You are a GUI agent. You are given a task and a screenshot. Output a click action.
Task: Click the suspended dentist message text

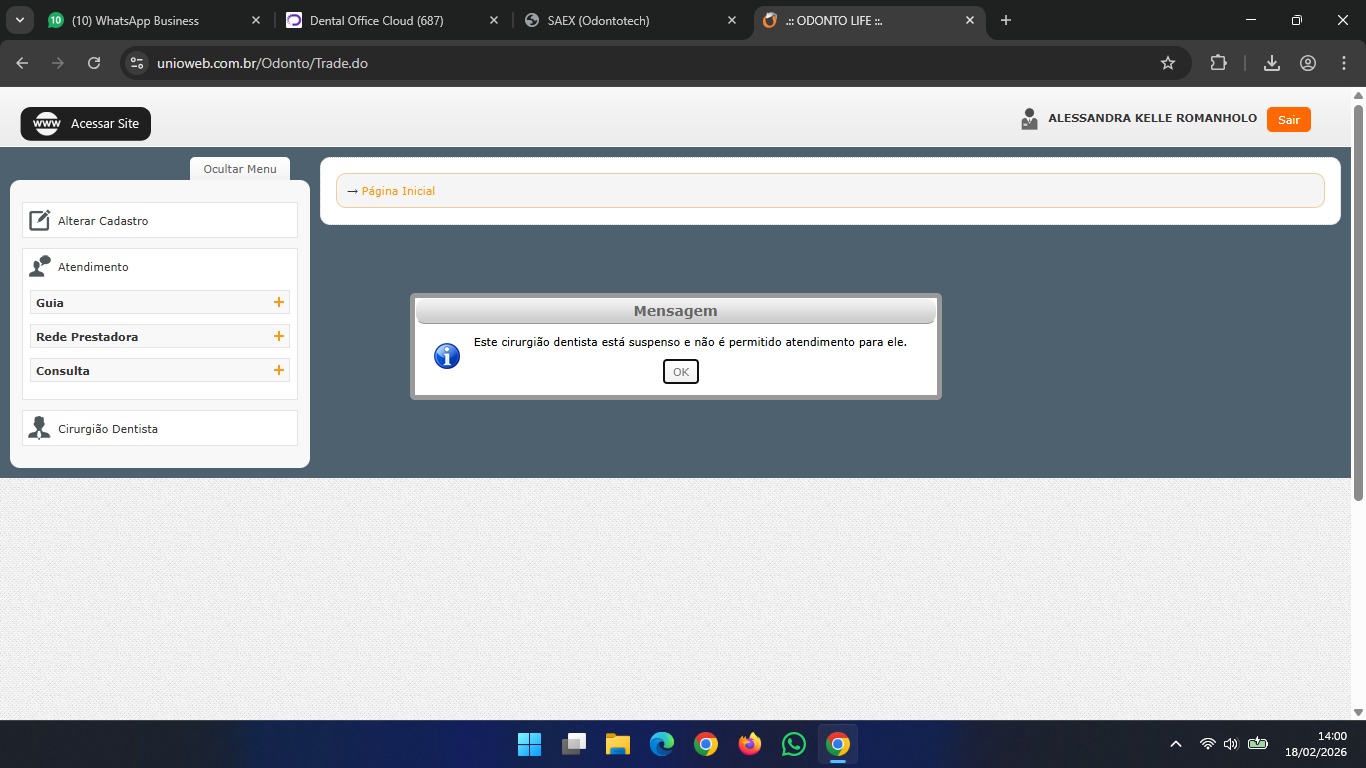point(690,342)
